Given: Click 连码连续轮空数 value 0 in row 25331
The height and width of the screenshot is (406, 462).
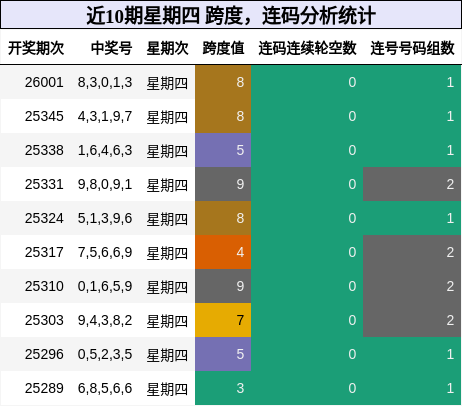Looking at the screenshot, I should click(x=307, y=184).
